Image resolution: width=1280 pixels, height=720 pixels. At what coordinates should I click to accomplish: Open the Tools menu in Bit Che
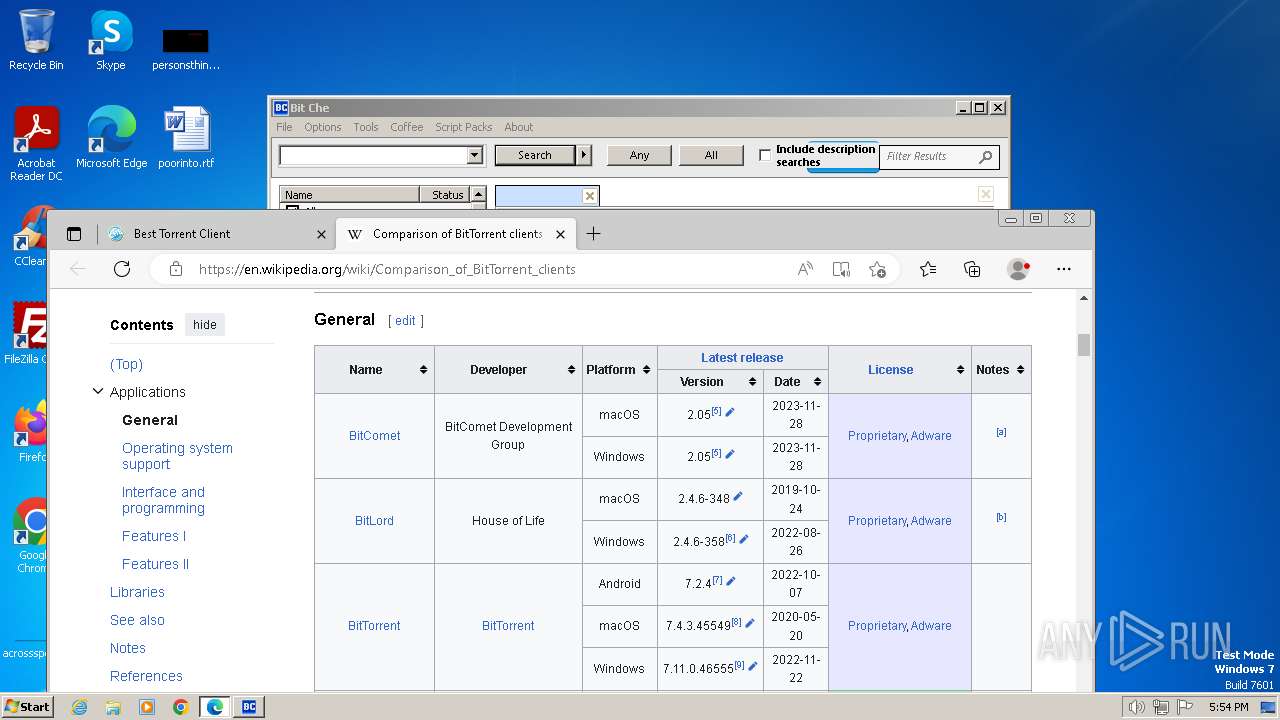coord(366,127)
